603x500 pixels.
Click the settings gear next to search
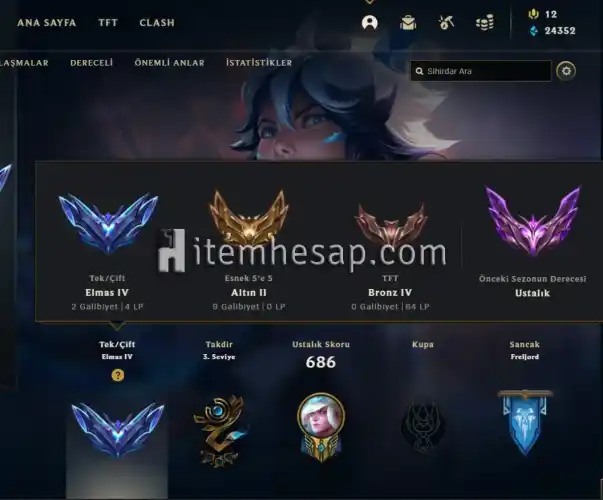click(566, 71)
